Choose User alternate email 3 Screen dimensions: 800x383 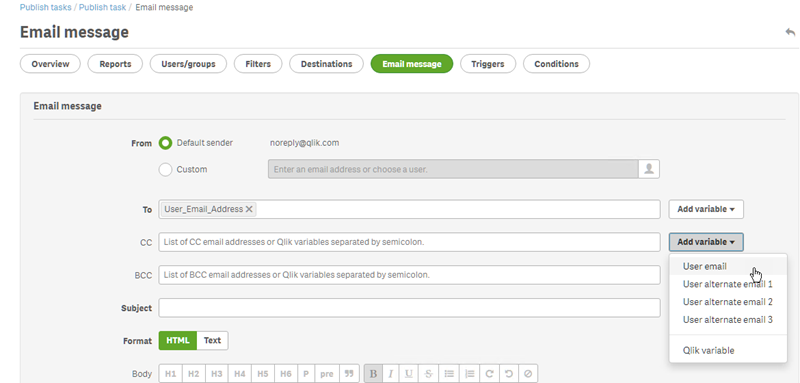point(728,320)
